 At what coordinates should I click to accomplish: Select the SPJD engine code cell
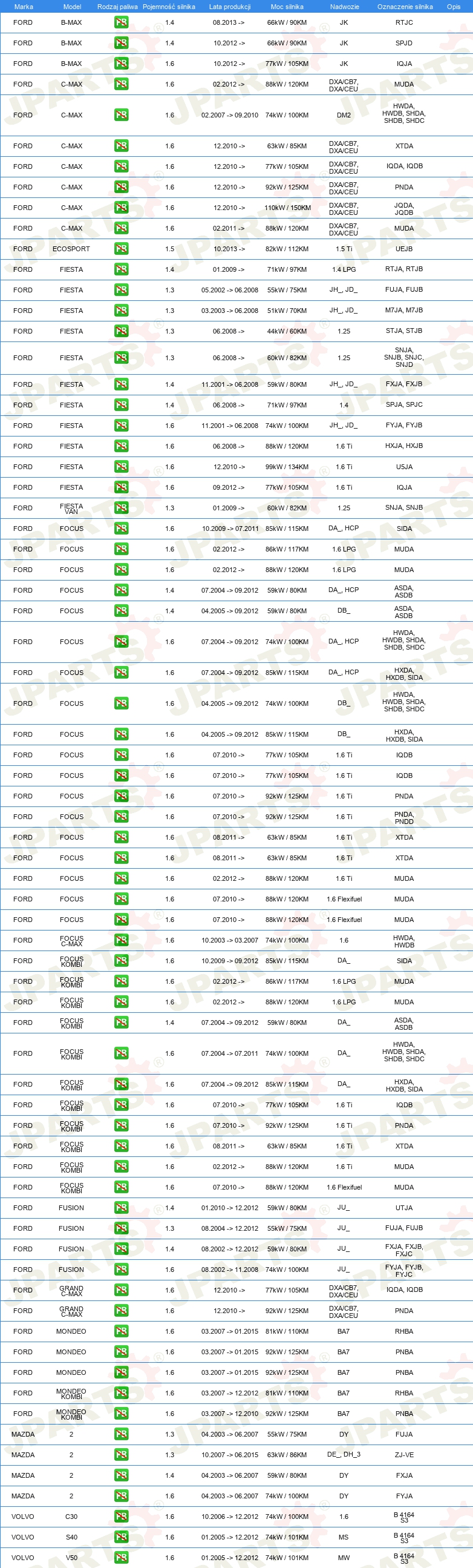point(404,43)
